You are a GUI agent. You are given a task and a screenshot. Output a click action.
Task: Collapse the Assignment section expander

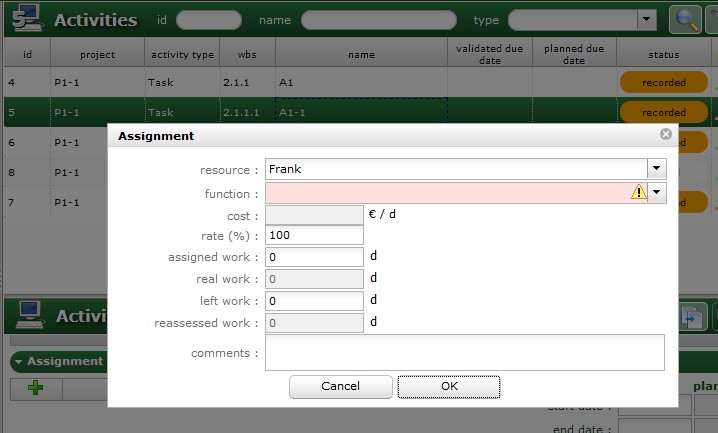coord(18,361)
